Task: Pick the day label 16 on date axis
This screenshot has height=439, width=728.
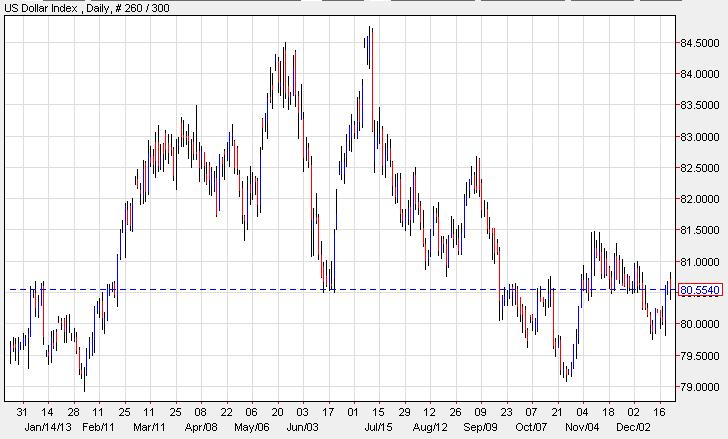Action: tap(659, 412)
